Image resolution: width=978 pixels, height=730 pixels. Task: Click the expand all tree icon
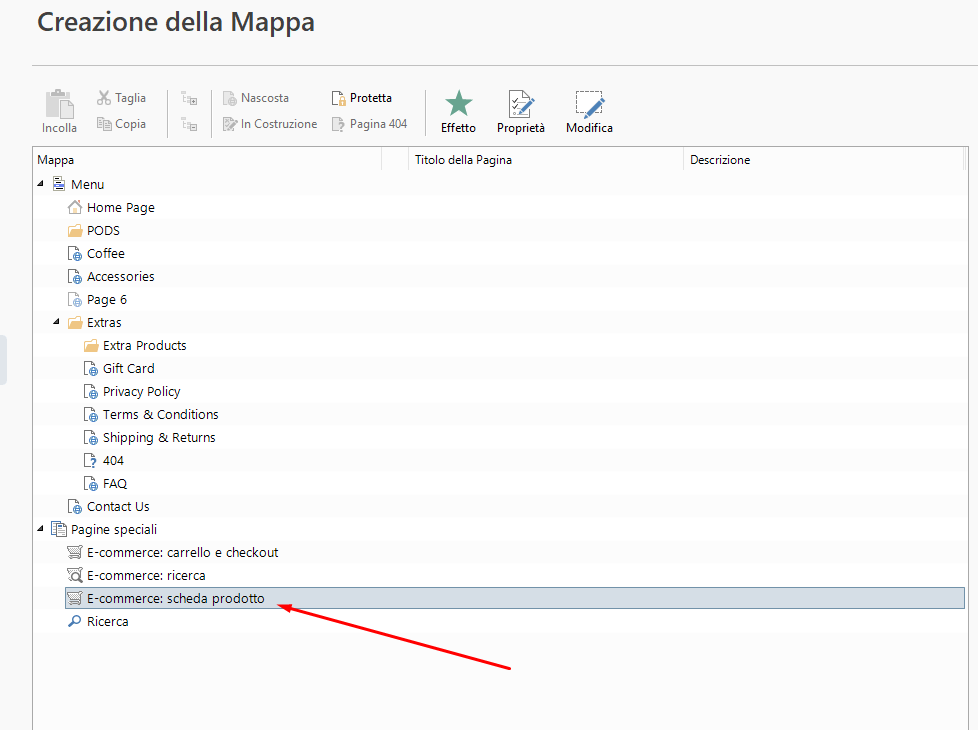[189, 98]
